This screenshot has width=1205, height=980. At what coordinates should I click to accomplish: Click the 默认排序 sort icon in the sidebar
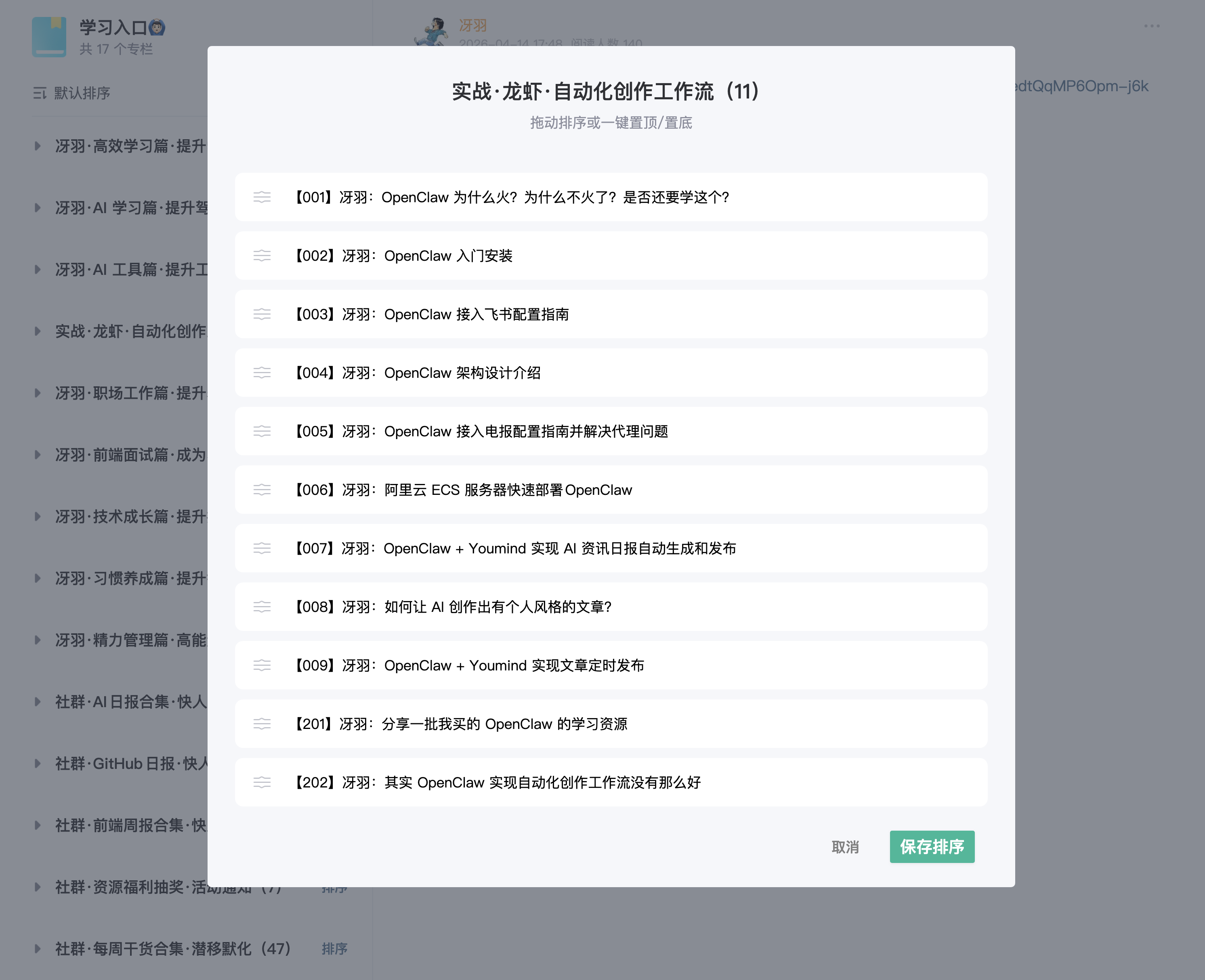click(40, 93)
